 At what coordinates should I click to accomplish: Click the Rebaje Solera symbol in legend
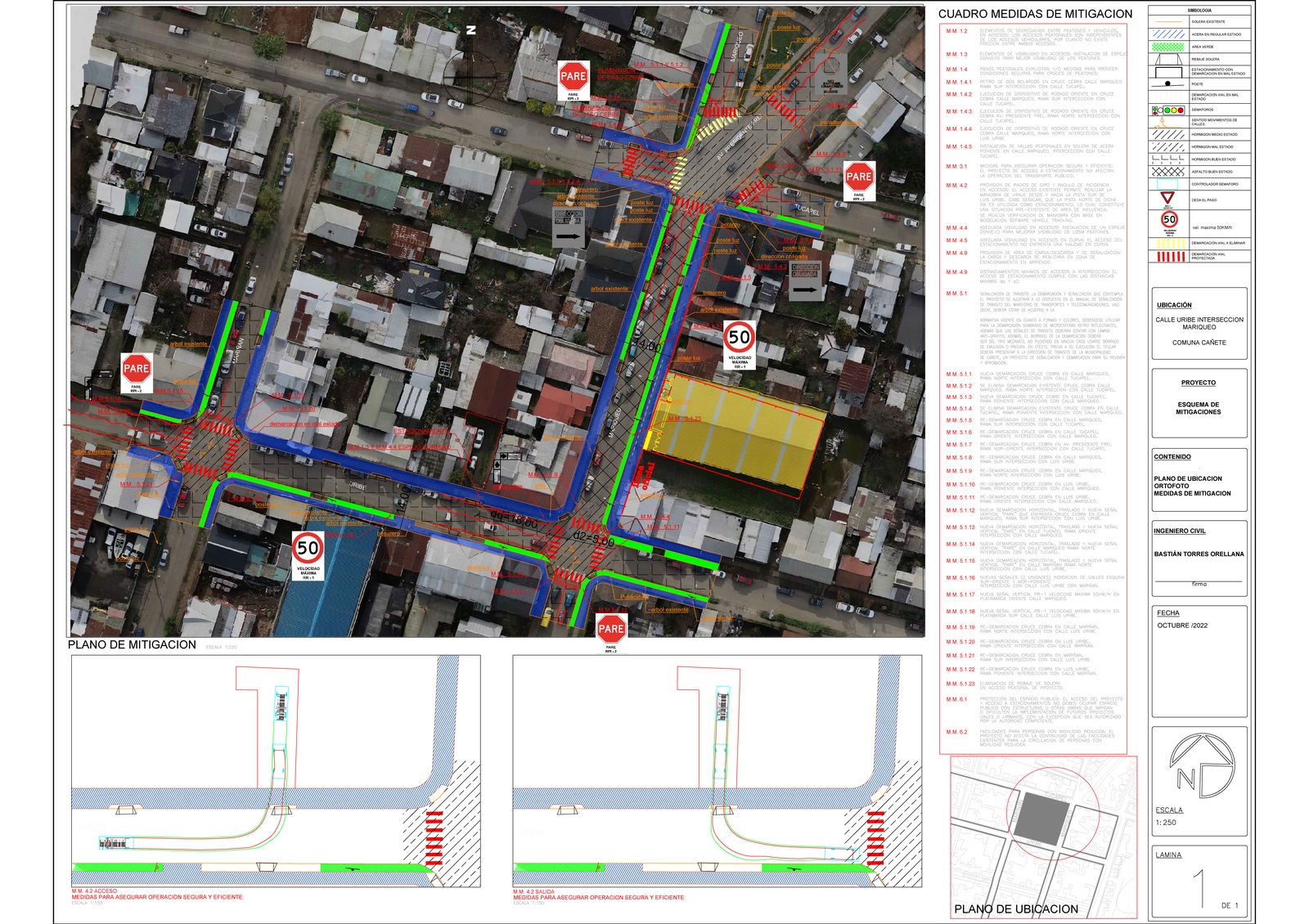coord(1167,59)
